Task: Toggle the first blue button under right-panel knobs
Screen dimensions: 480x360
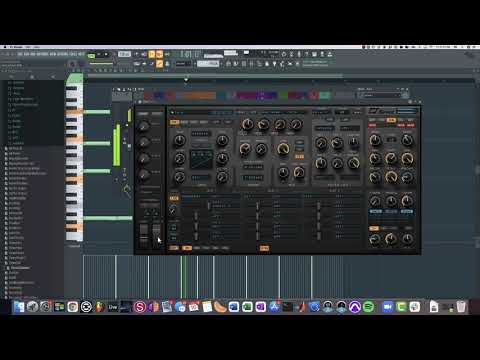Action: tap(376, 211)
